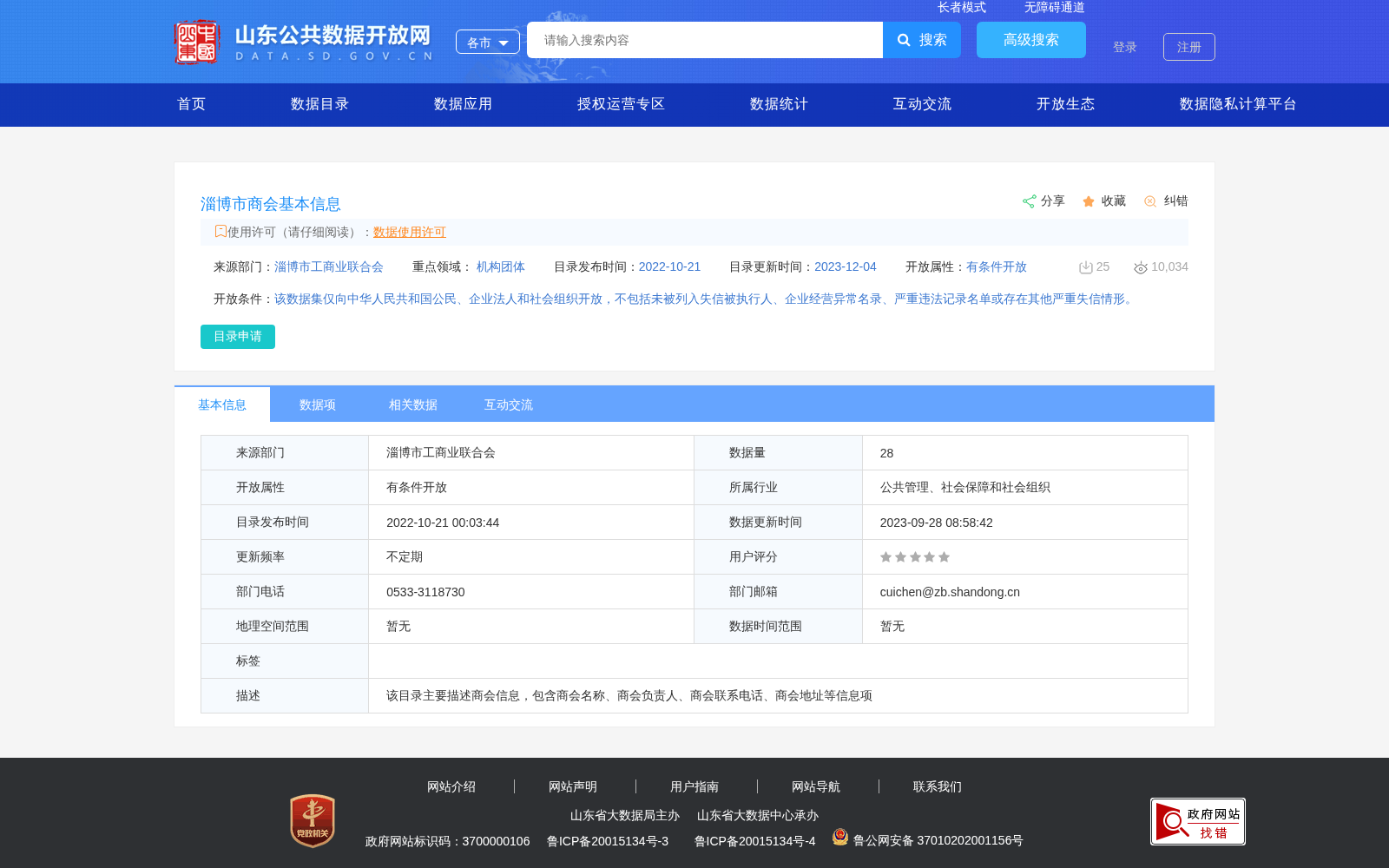1389x868 pixels.
Task: Click the user rating stars
Action: pos(915,557)
